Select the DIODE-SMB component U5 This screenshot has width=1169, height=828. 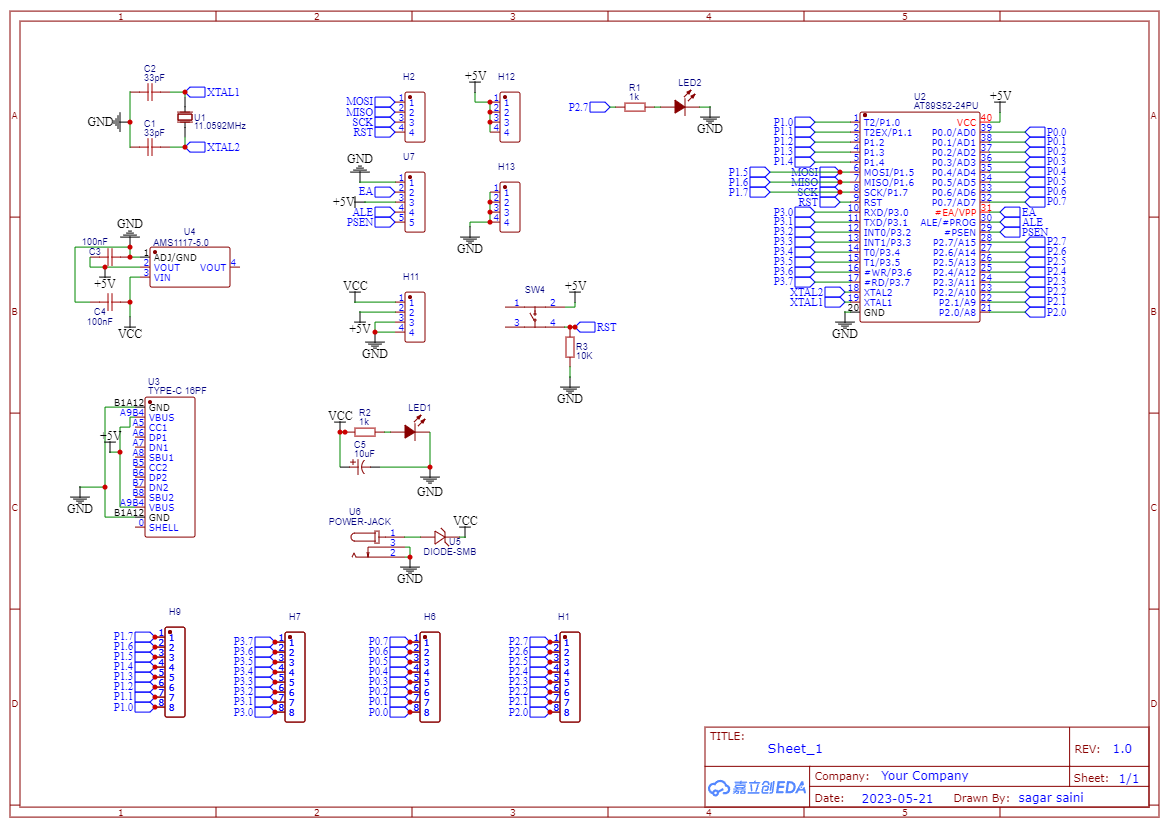pyautogui.click(x=440, y=537)
